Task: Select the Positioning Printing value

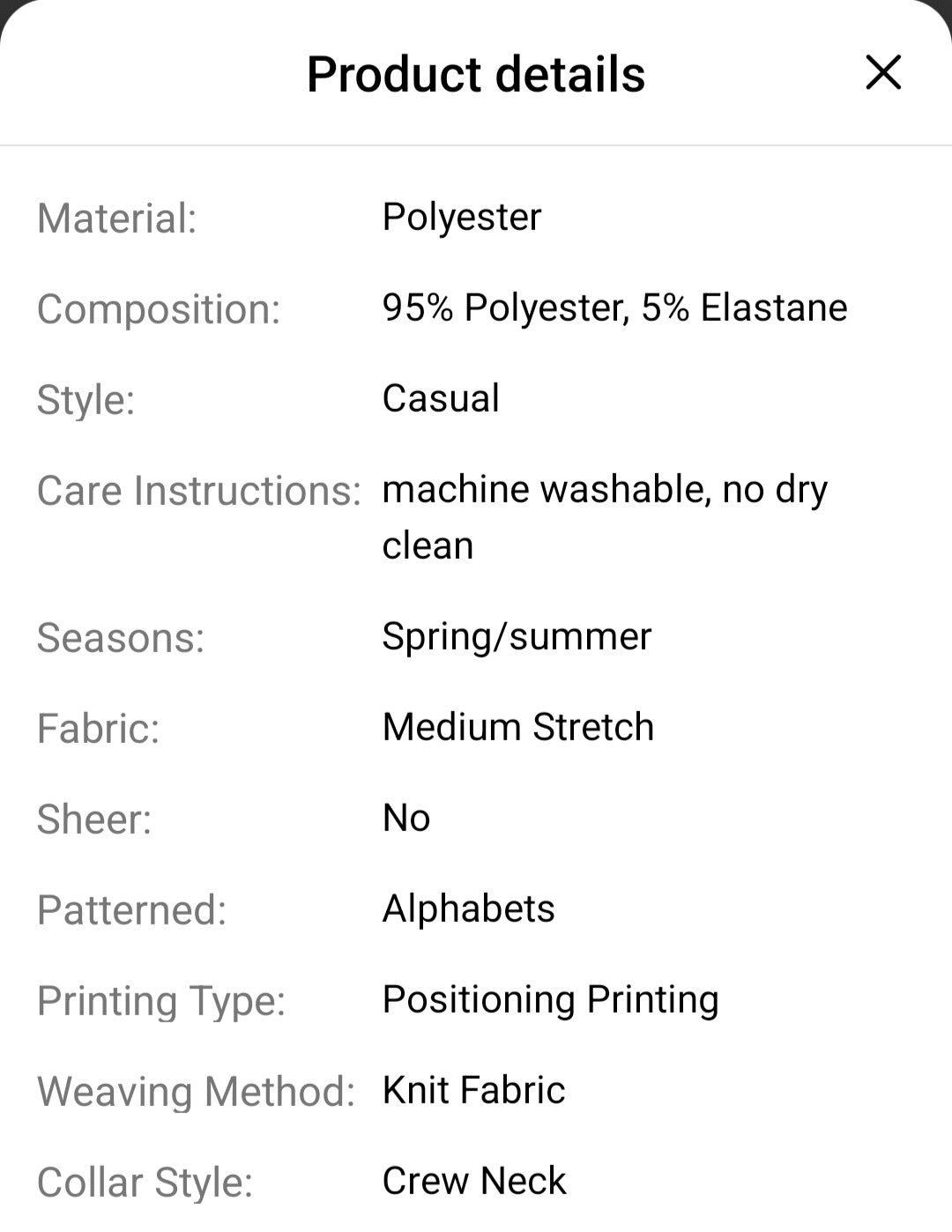Action: pos(550,999)
